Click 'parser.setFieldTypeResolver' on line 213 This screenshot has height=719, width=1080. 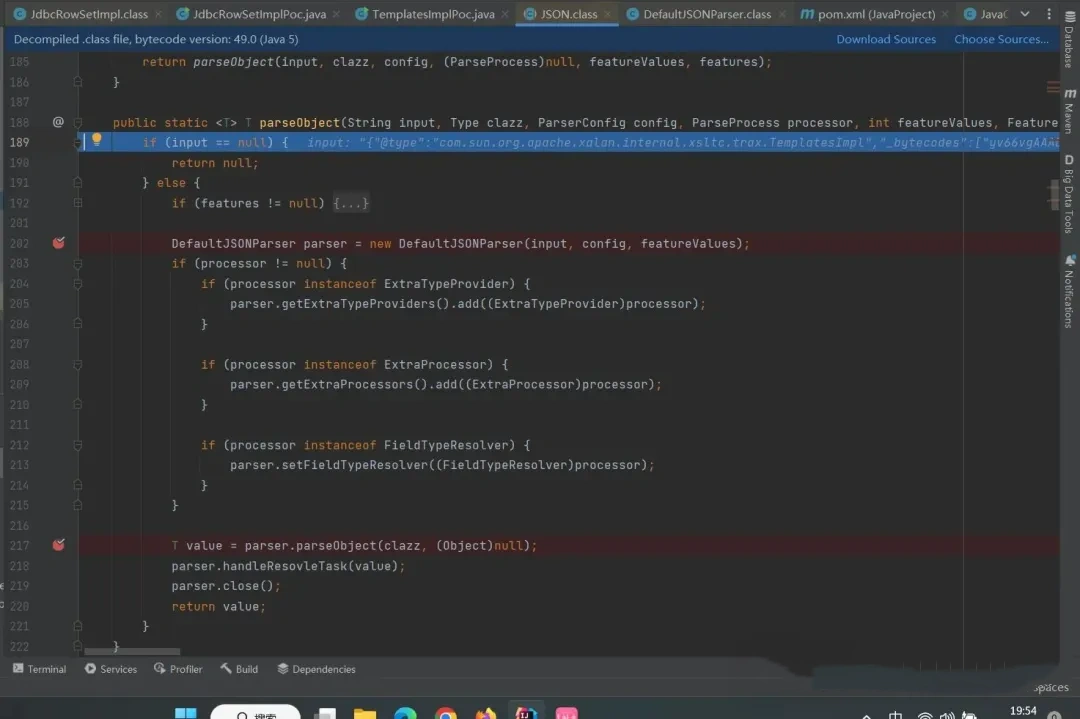329,465
